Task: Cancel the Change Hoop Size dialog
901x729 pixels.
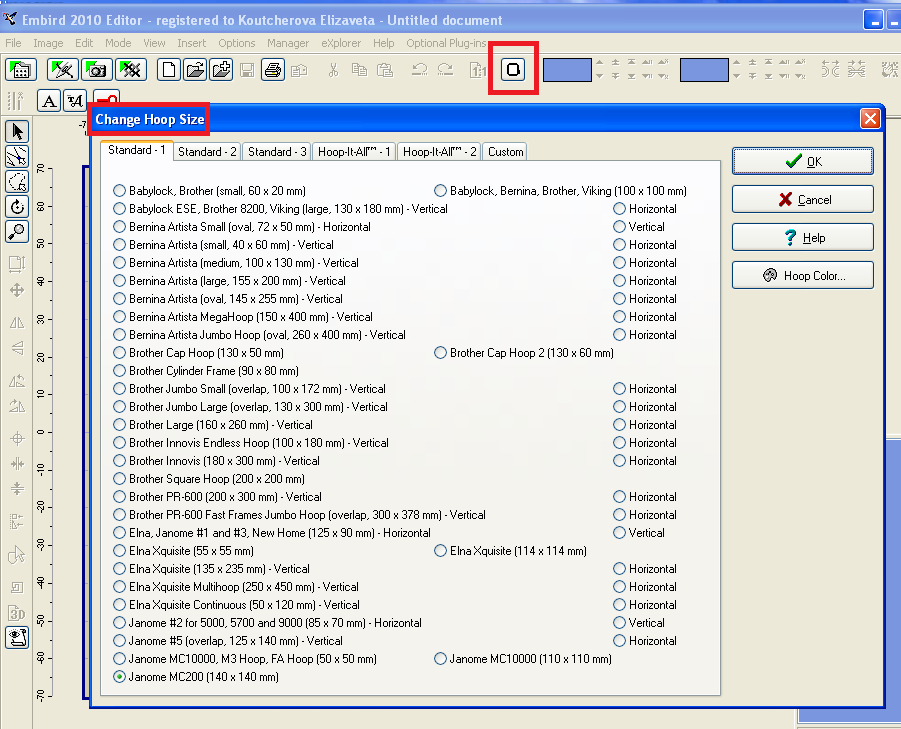Action: pyautogui.click(x=803, y=199)
